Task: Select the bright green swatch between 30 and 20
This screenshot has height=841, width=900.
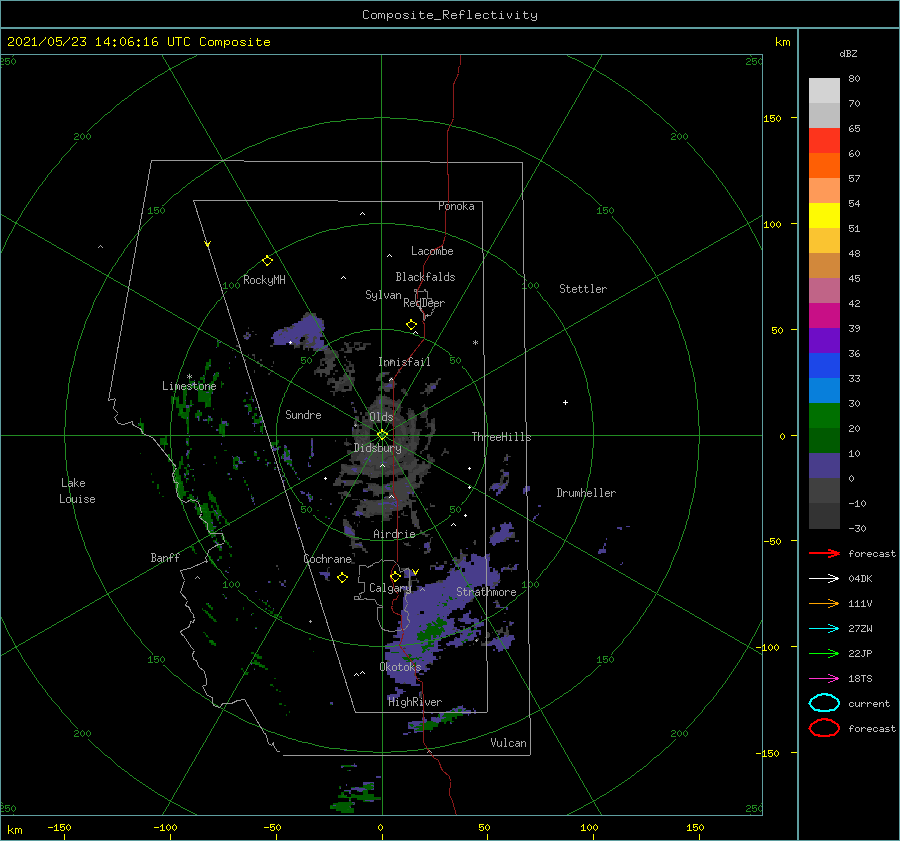Action: pyautogui.click(x=824, y=416)
